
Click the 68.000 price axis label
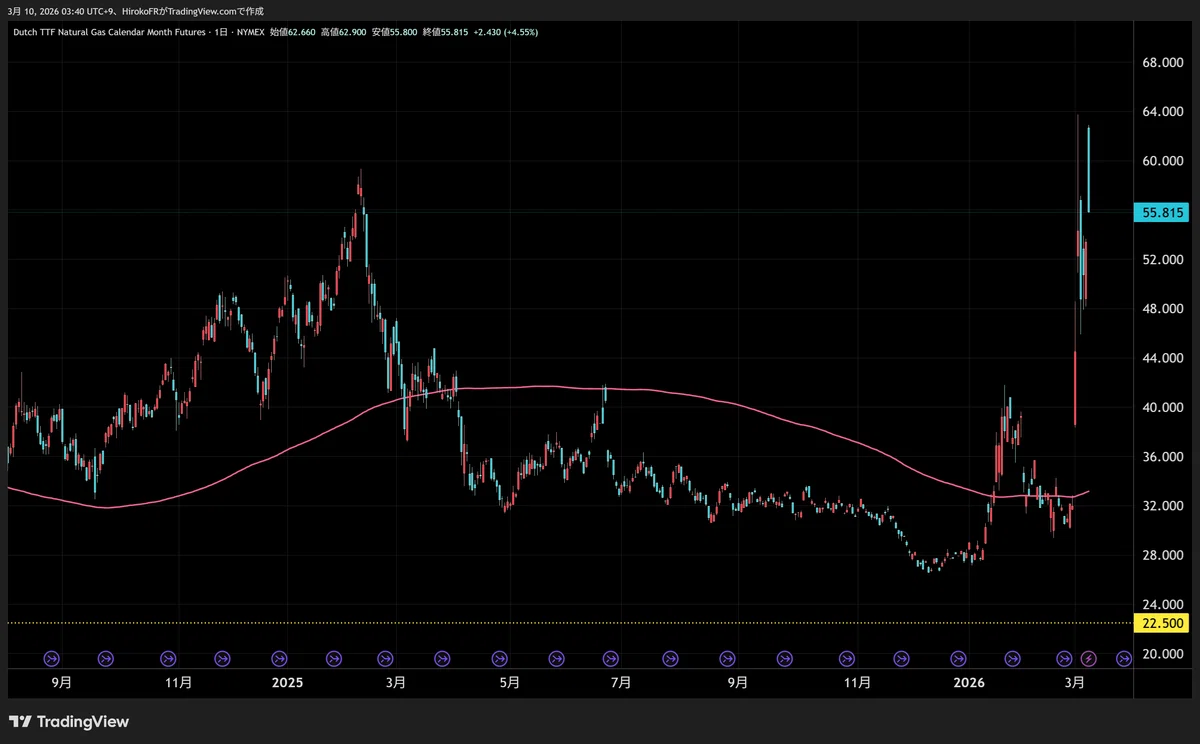pyautogui.click(x=1162, y=63)
